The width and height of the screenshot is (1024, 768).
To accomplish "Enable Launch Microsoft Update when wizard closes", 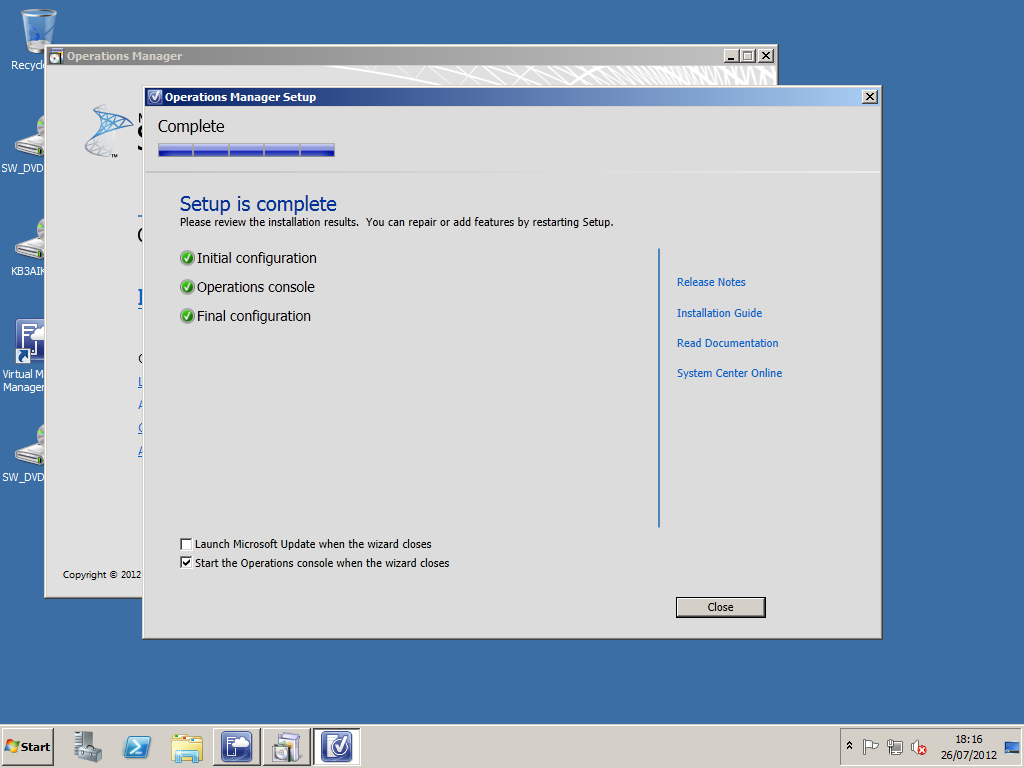I will pyautogui.click(x=186, y=544).
